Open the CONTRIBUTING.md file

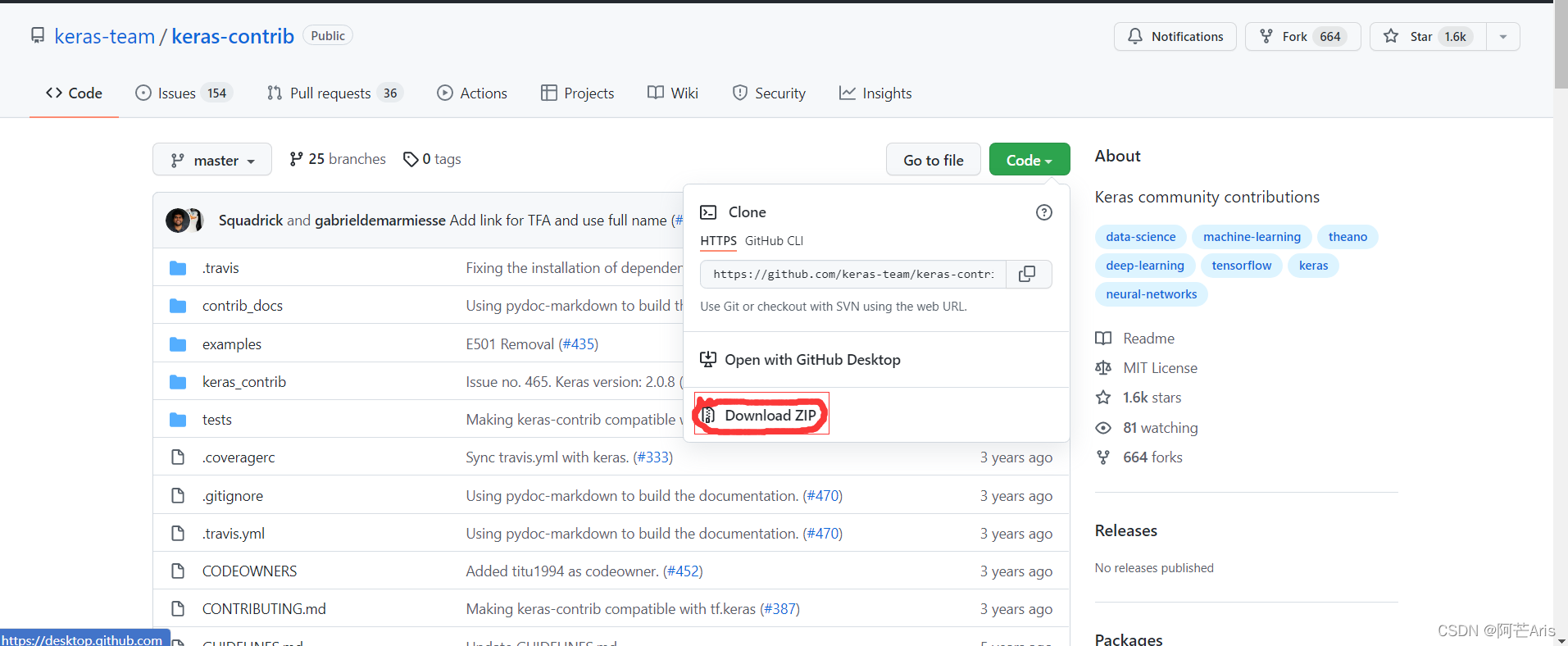[x=264, y=609]
